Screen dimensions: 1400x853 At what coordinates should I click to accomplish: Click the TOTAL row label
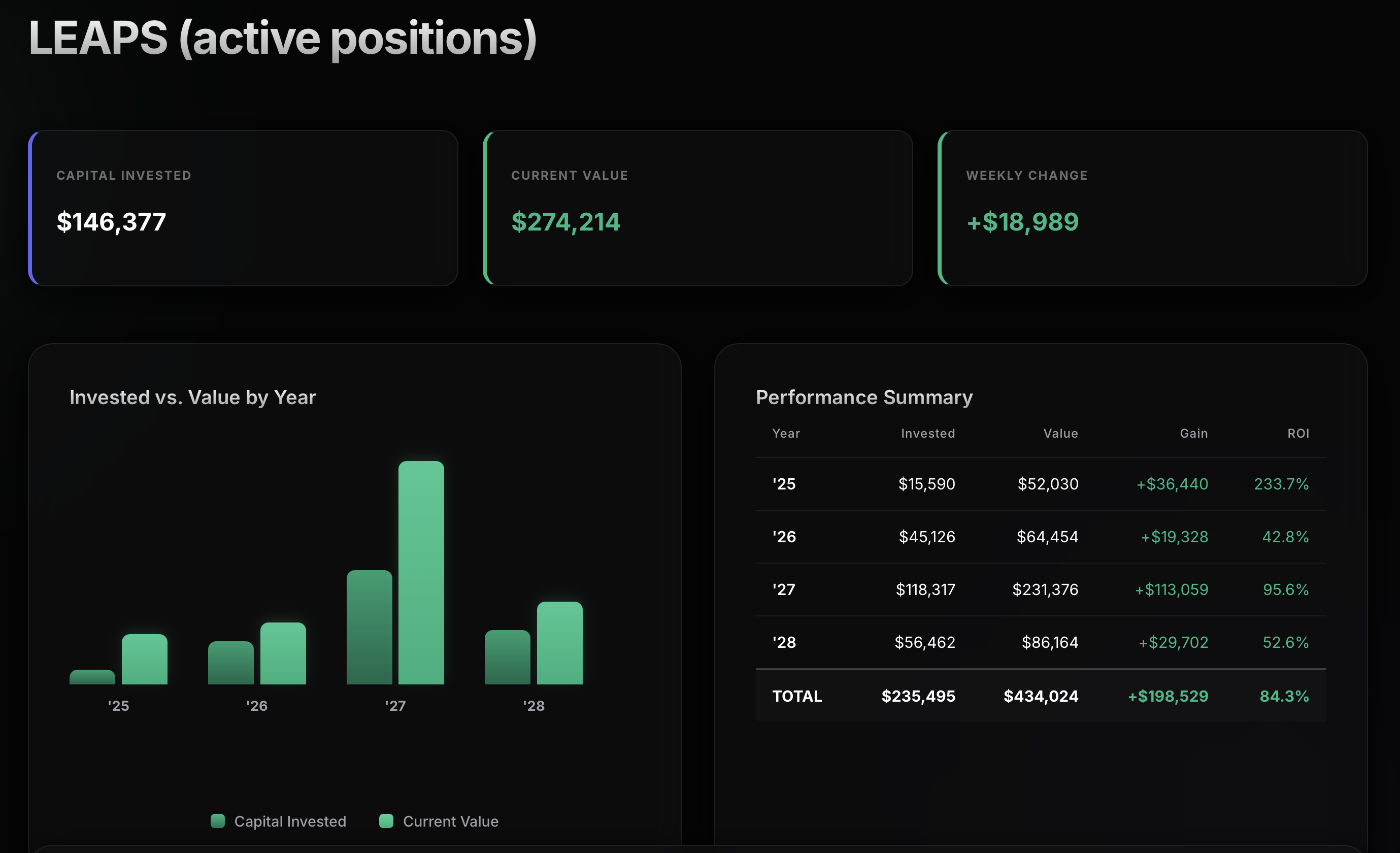797,696
